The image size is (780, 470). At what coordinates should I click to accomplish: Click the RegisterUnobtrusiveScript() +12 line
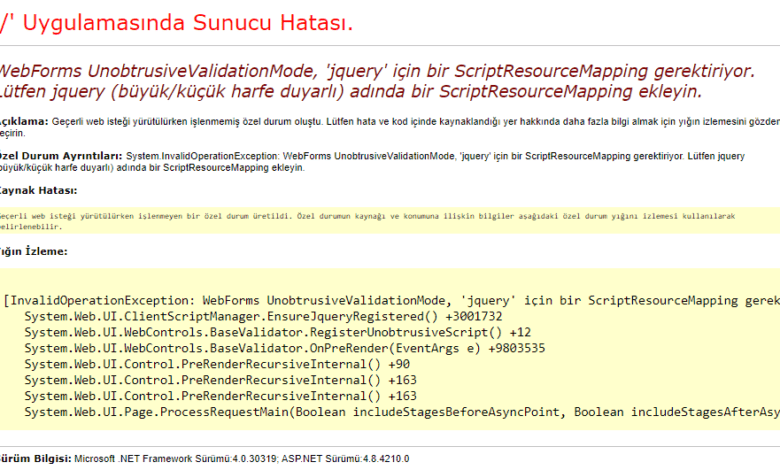tap(278, 332)
